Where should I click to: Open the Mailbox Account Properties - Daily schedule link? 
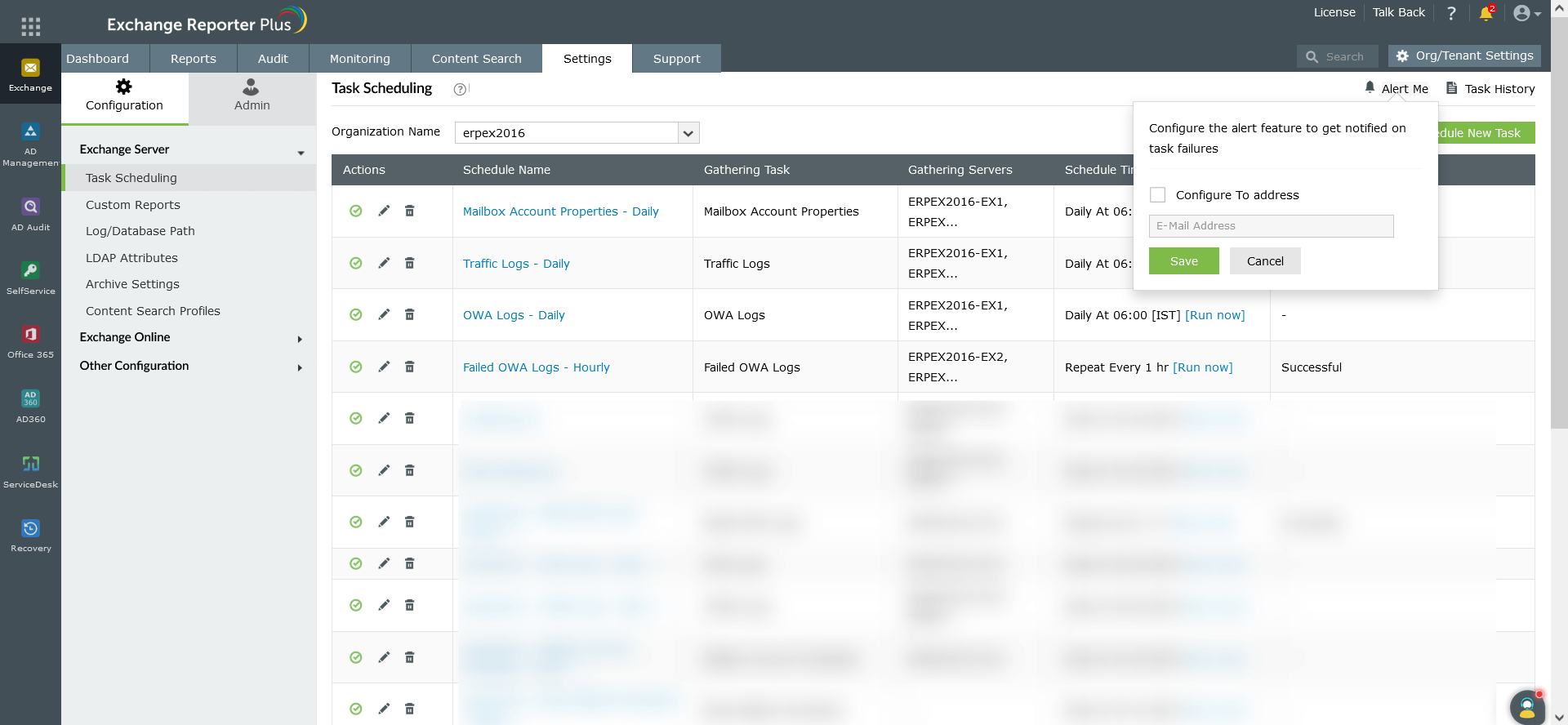tap(561, 211)
